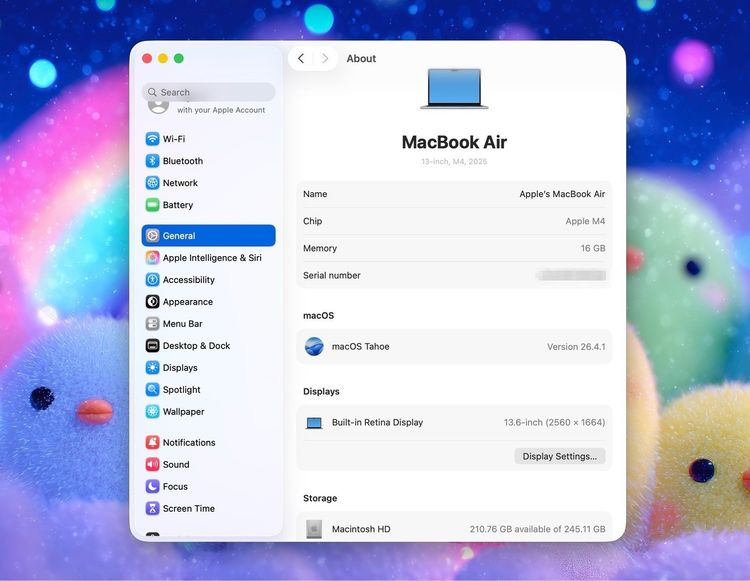Screen dimensions: 750x581
Task: Click the Bluetooth sidebar icon
Action: click(x=152, y=161)
